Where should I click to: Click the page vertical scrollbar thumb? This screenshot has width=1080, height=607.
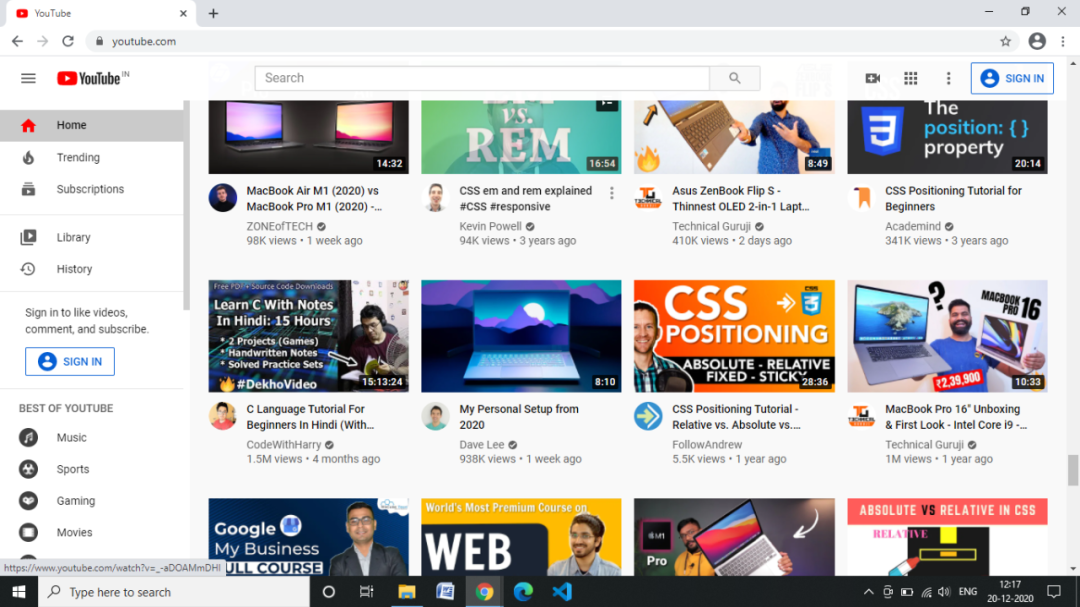pyautogui.click(x=1073, y=470)
